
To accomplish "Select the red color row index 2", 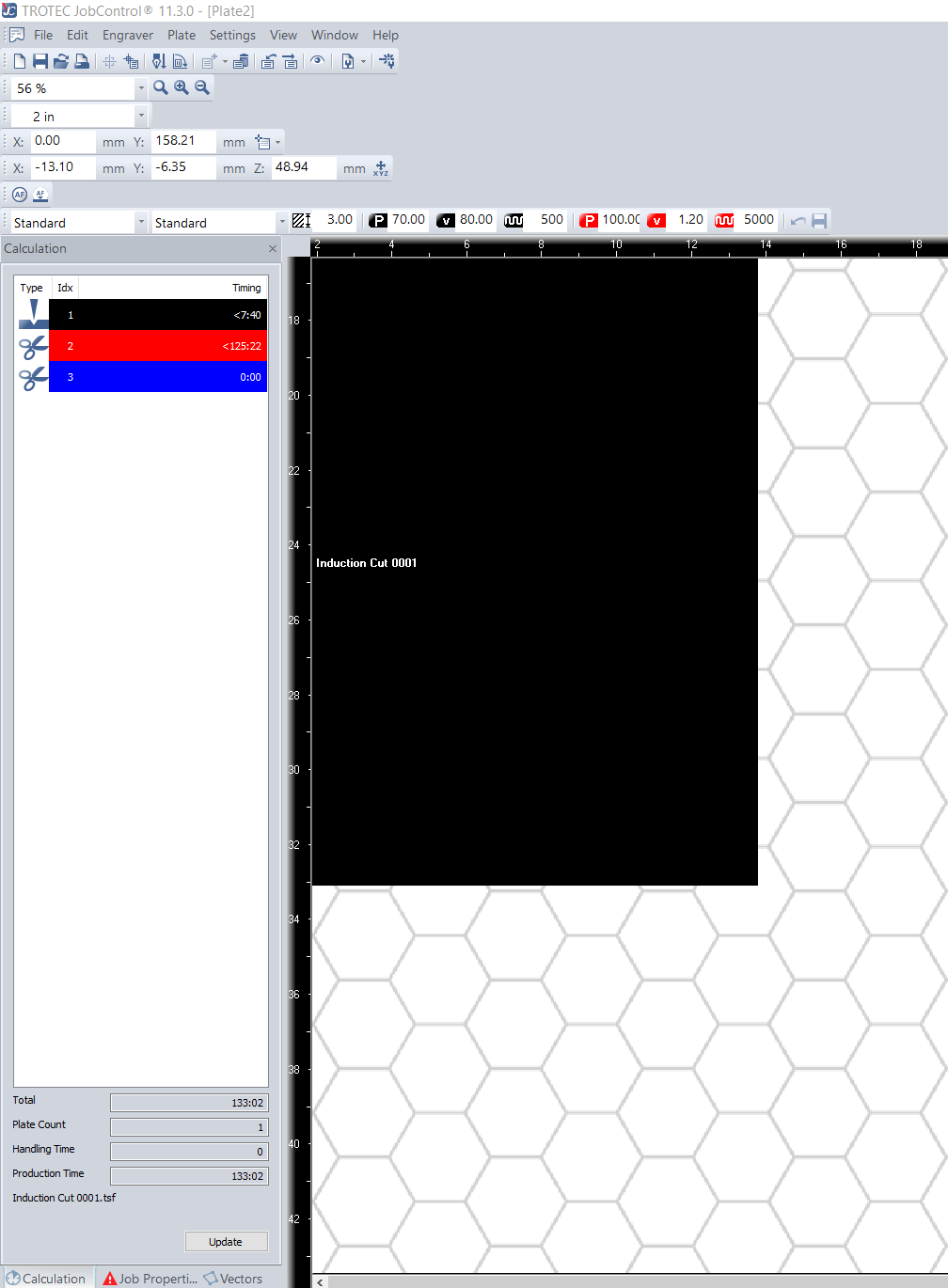I will point(157,346).
